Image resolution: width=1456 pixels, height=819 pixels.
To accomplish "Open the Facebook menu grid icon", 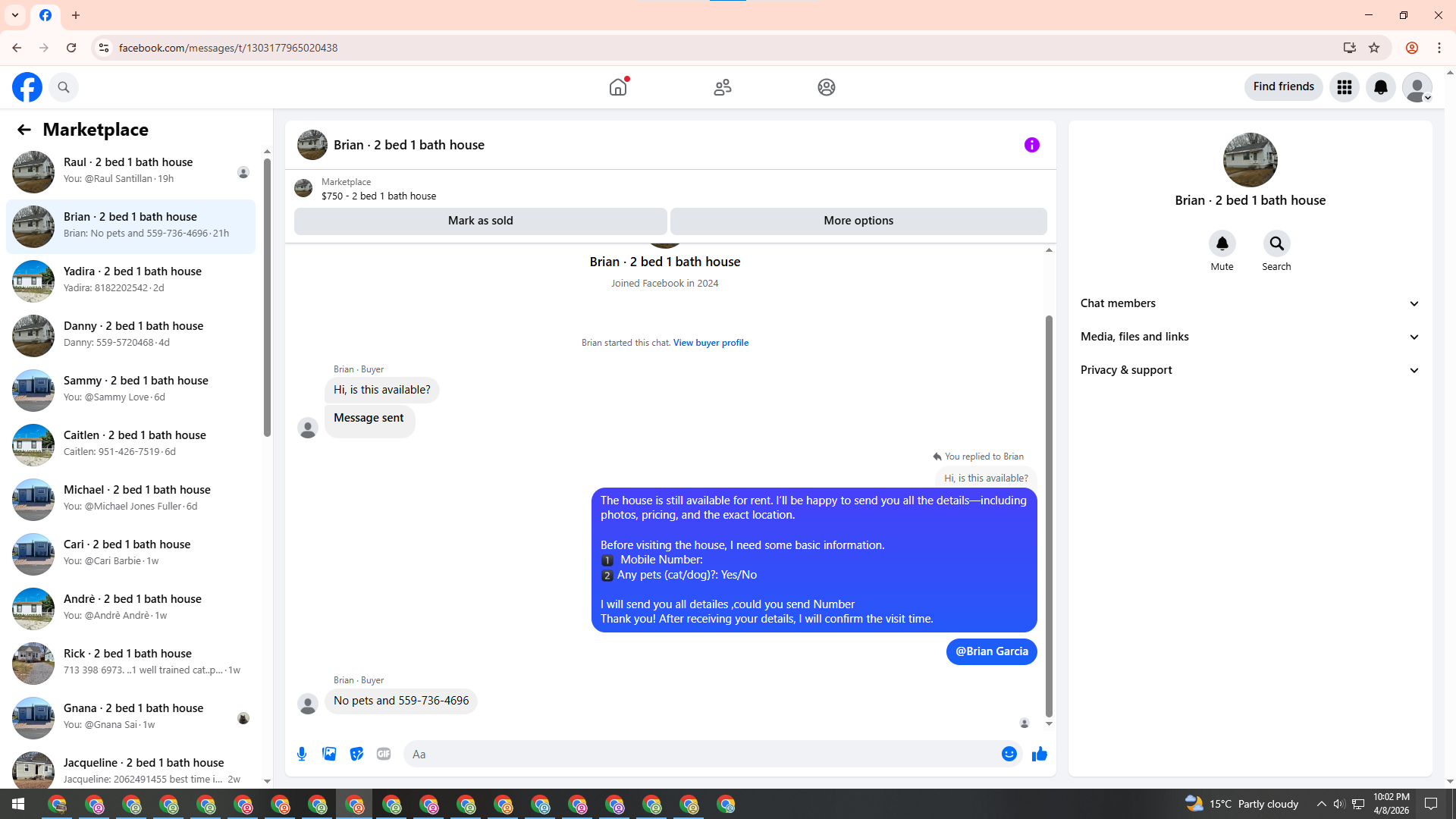I will [1344, 87].
